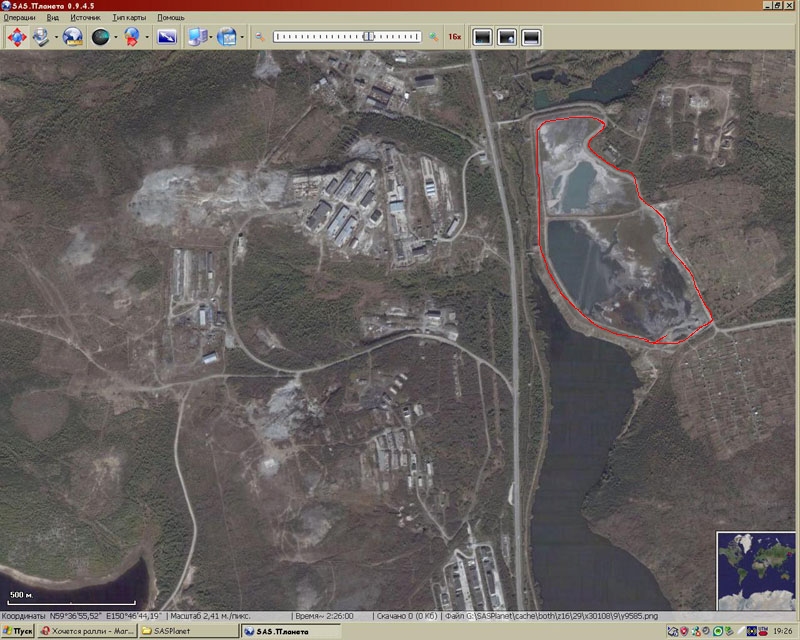Toggle the second dark screen view button
The width and height of the screenshot is (800, 640).
tap(507, 37)
